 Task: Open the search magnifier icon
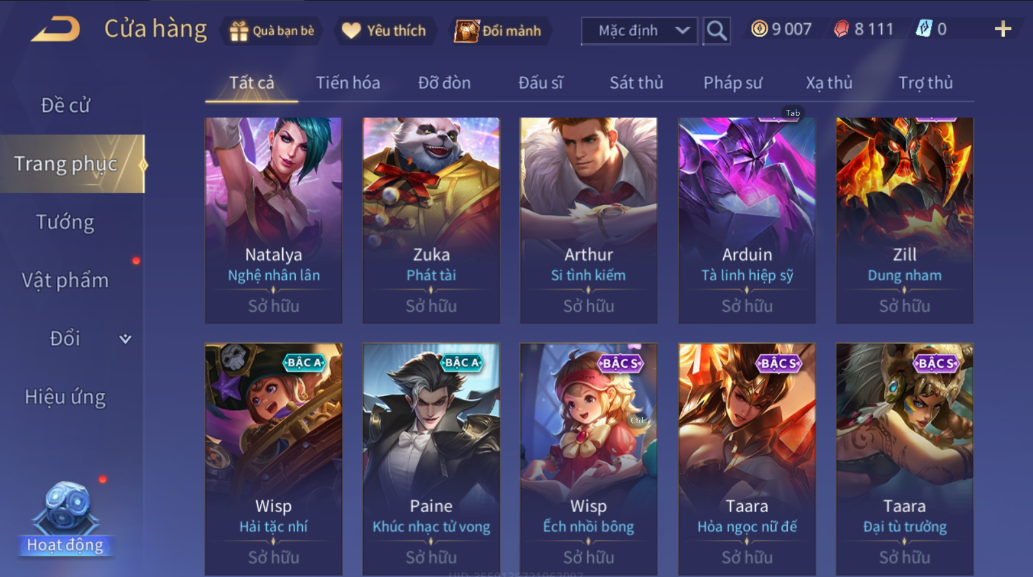pos(716,30)
